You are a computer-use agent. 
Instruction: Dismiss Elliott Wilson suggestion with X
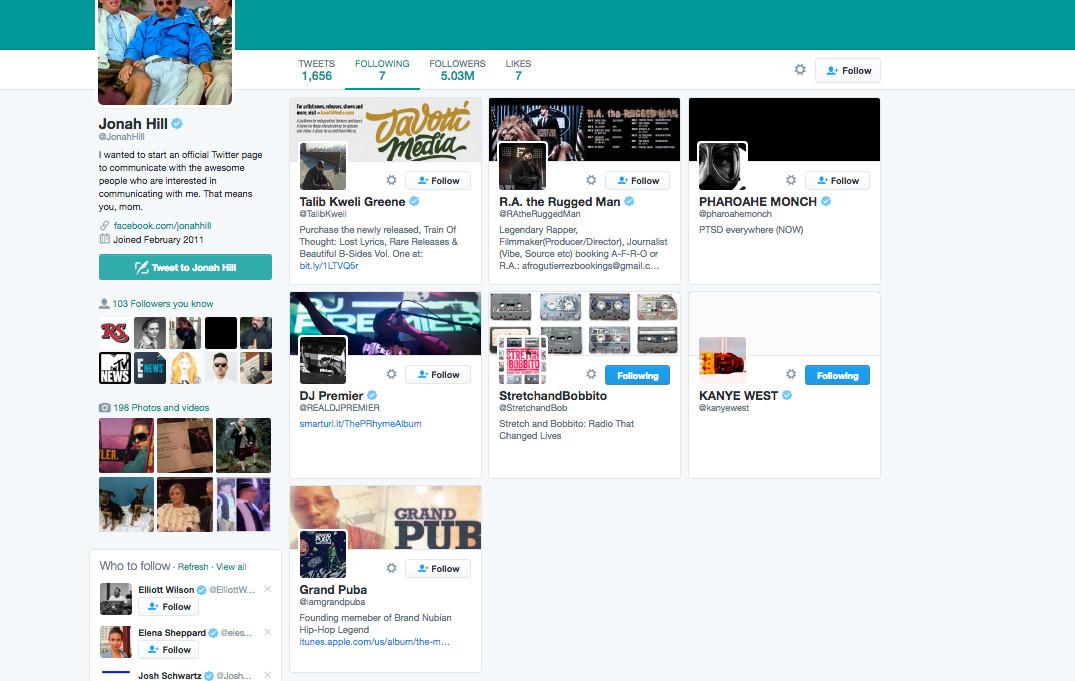tap(267, 589)
